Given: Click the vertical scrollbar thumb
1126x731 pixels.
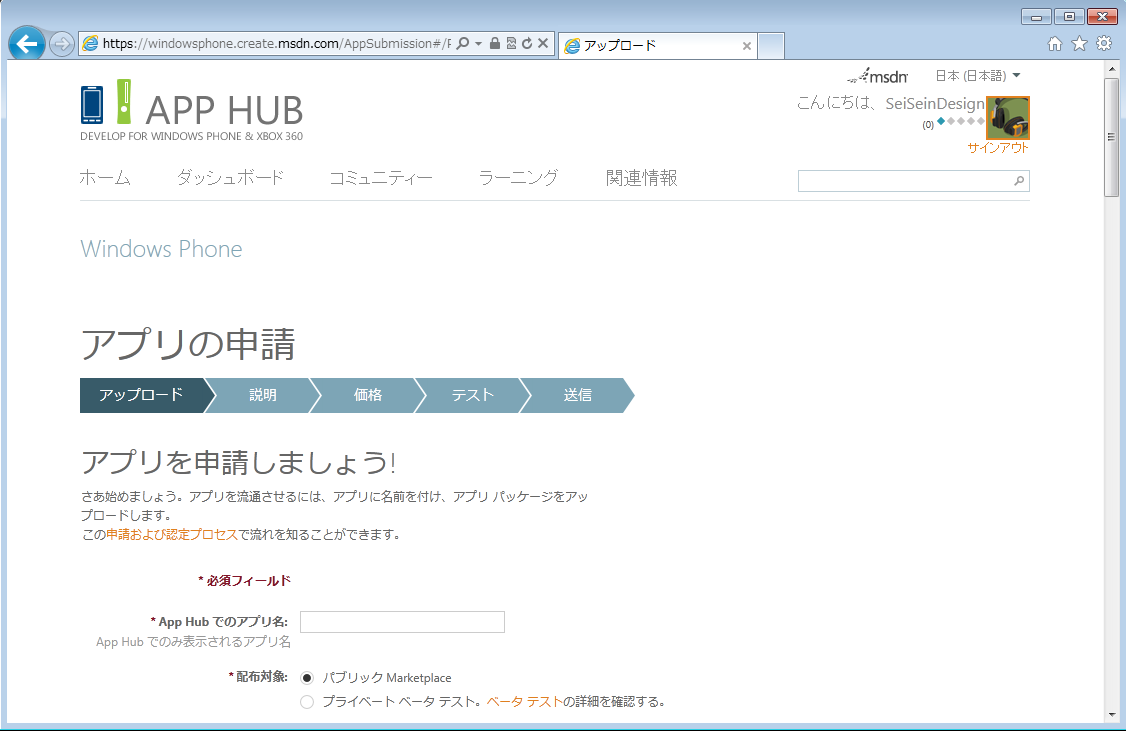Looking at the screenshot, I should pyautogui.click(x=1111, y=137).
